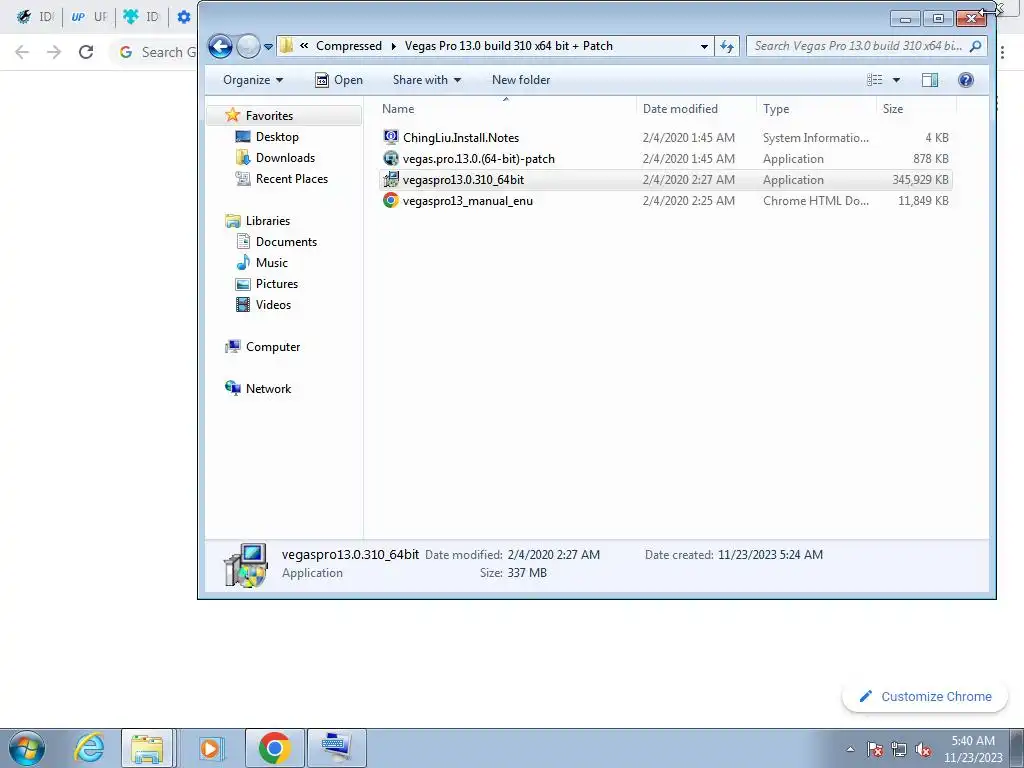Sort files by Date modified column

[x=696, y=108]
